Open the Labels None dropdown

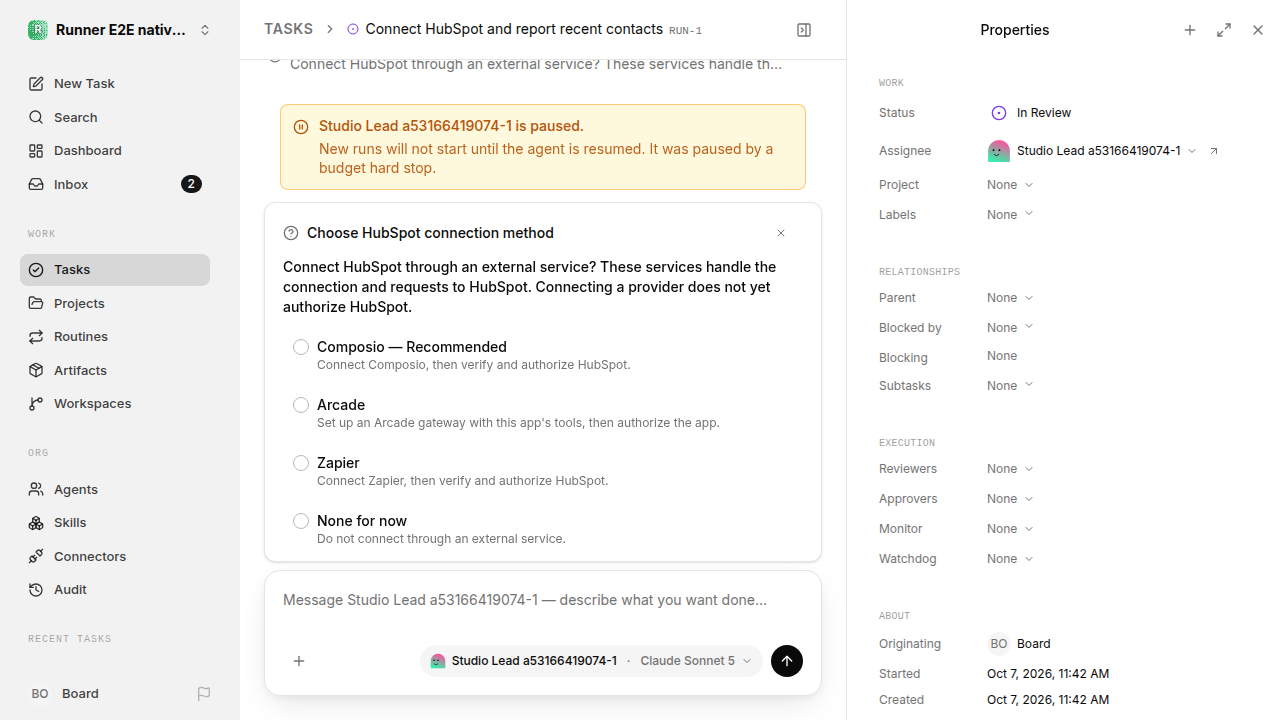[1010, 215]
